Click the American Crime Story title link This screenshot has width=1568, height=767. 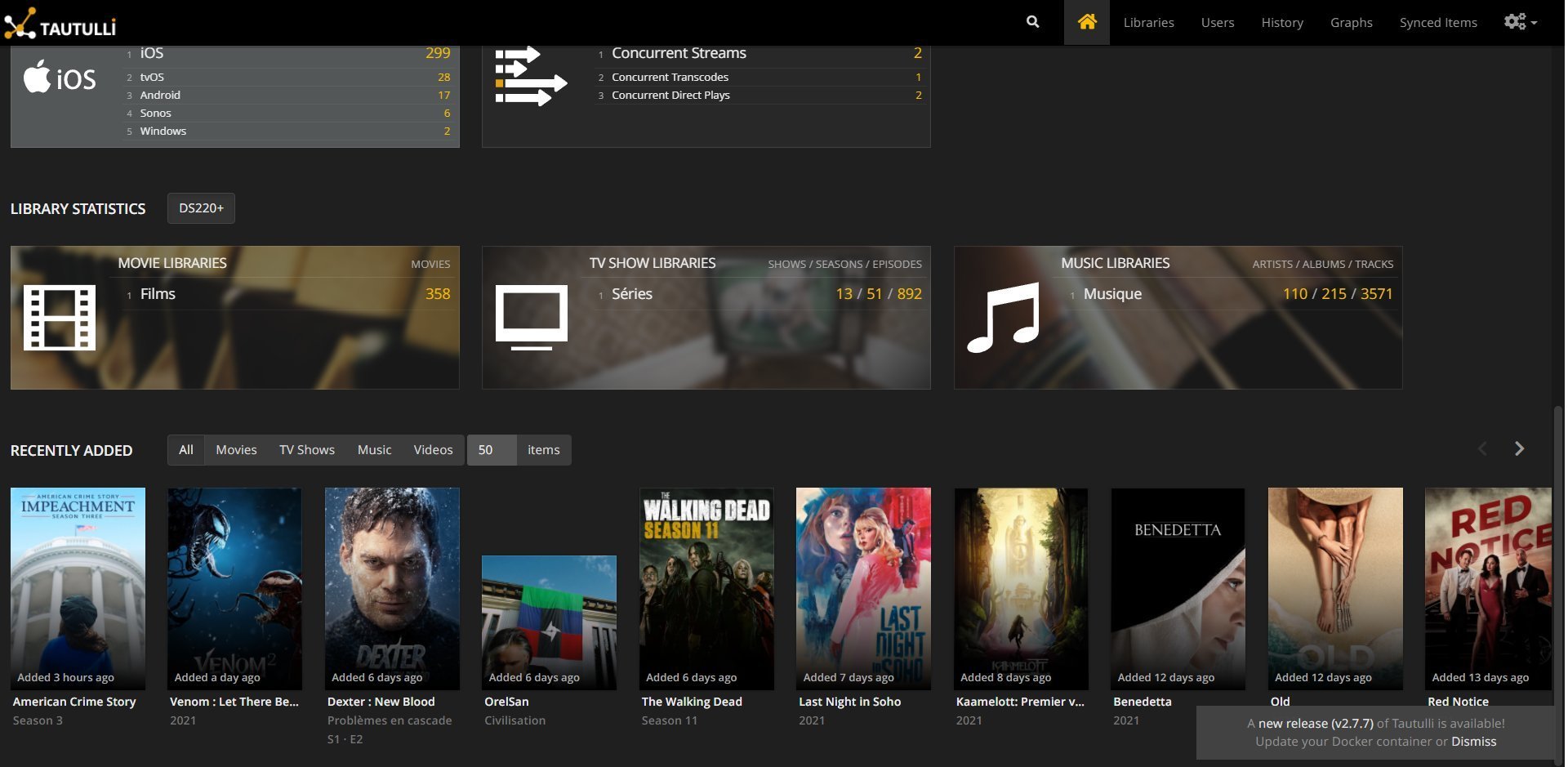pos(74,702)
